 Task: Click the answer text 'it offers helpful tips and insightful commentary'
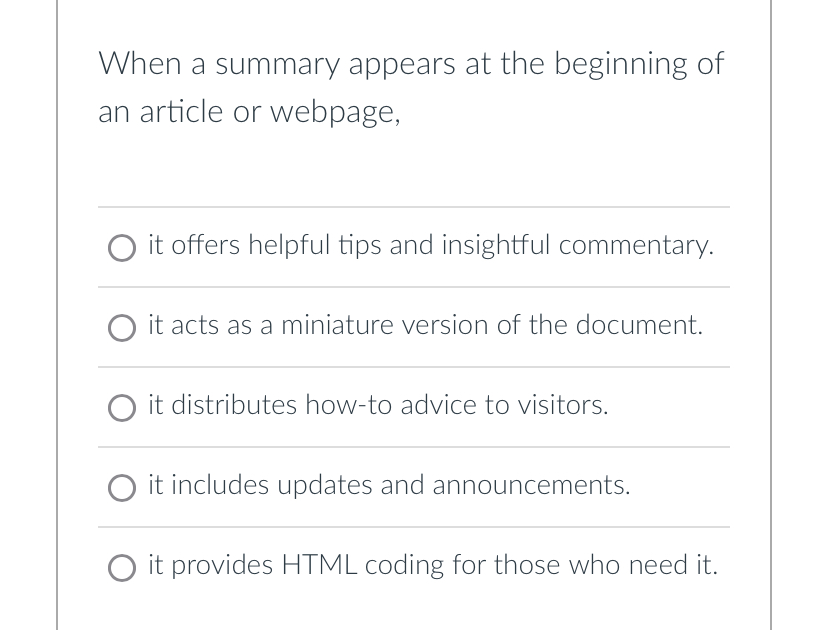(430, 245)
